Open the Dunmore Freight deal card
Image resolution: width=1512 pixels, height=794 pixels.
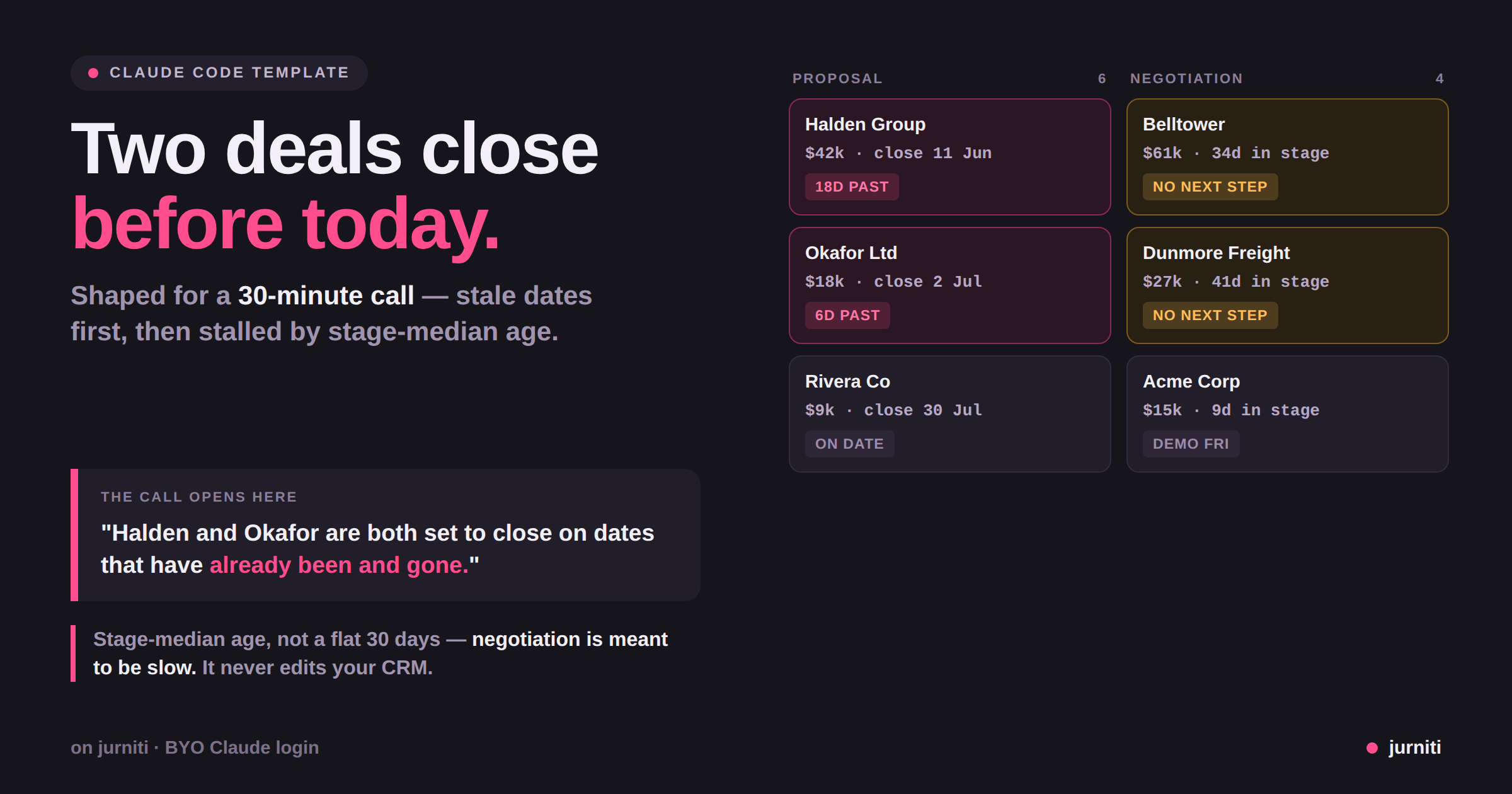[1287, 285]
